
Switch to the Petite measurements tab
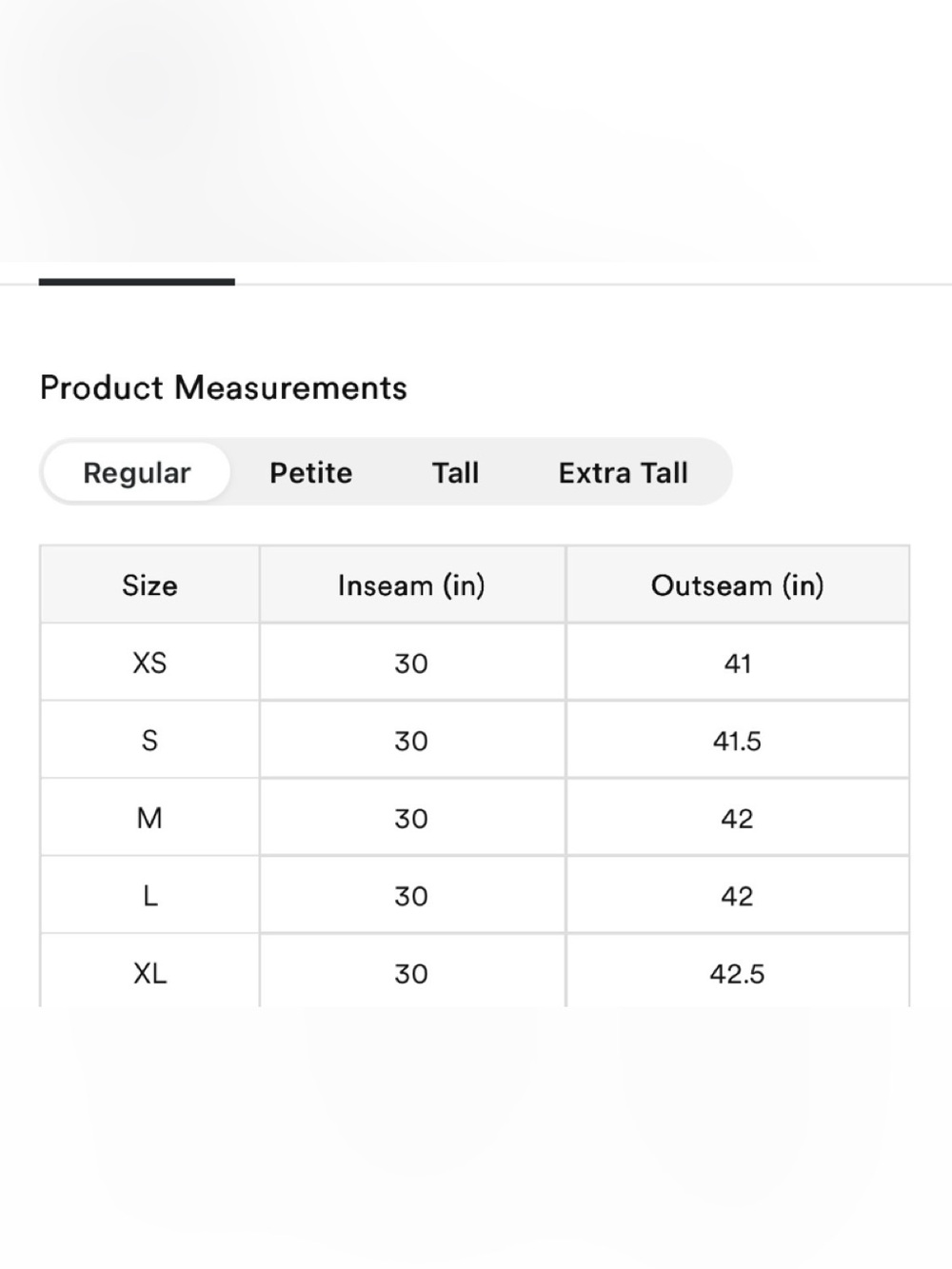[x=310, y=472]
